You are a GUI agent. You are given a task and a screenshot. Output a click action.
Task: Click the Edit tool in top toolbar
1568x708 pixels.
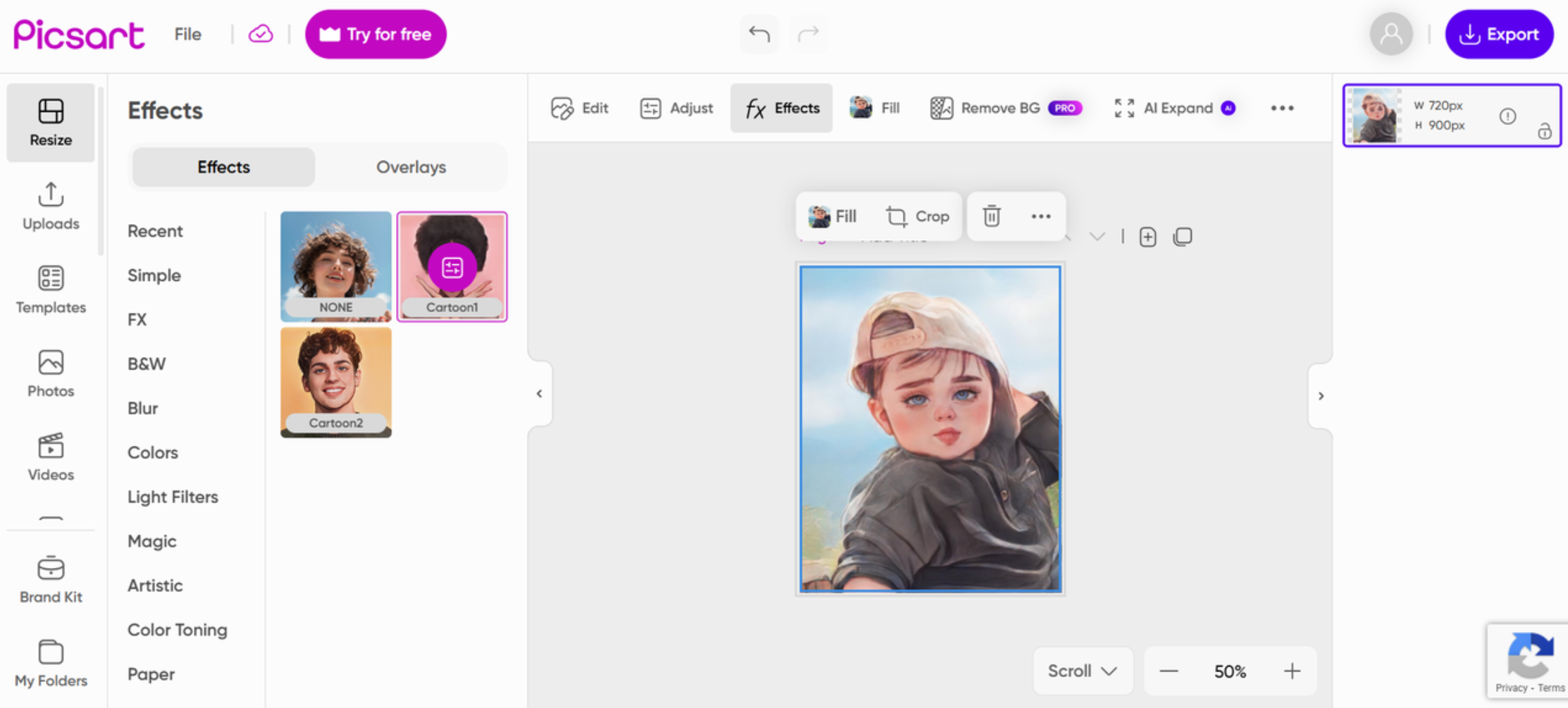(580, 108)
